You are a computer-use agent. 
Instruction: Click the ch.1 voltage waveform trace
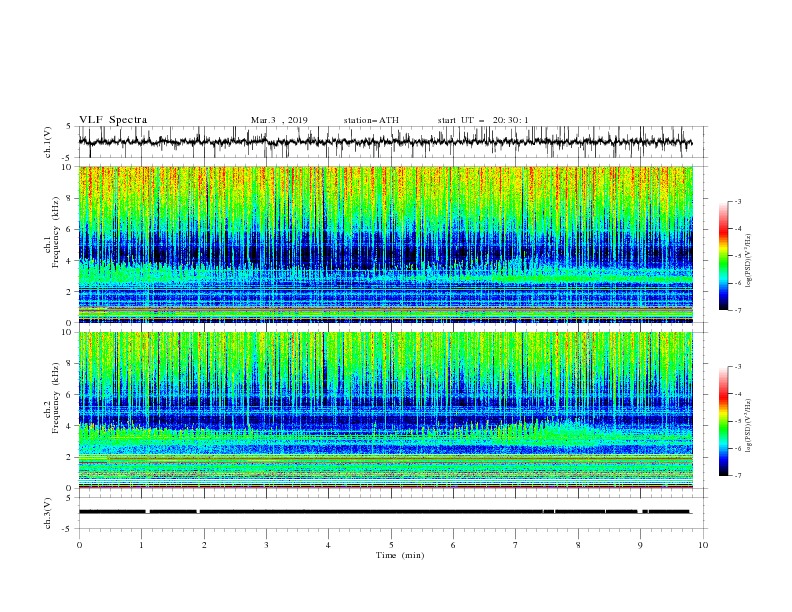(385, 142)
